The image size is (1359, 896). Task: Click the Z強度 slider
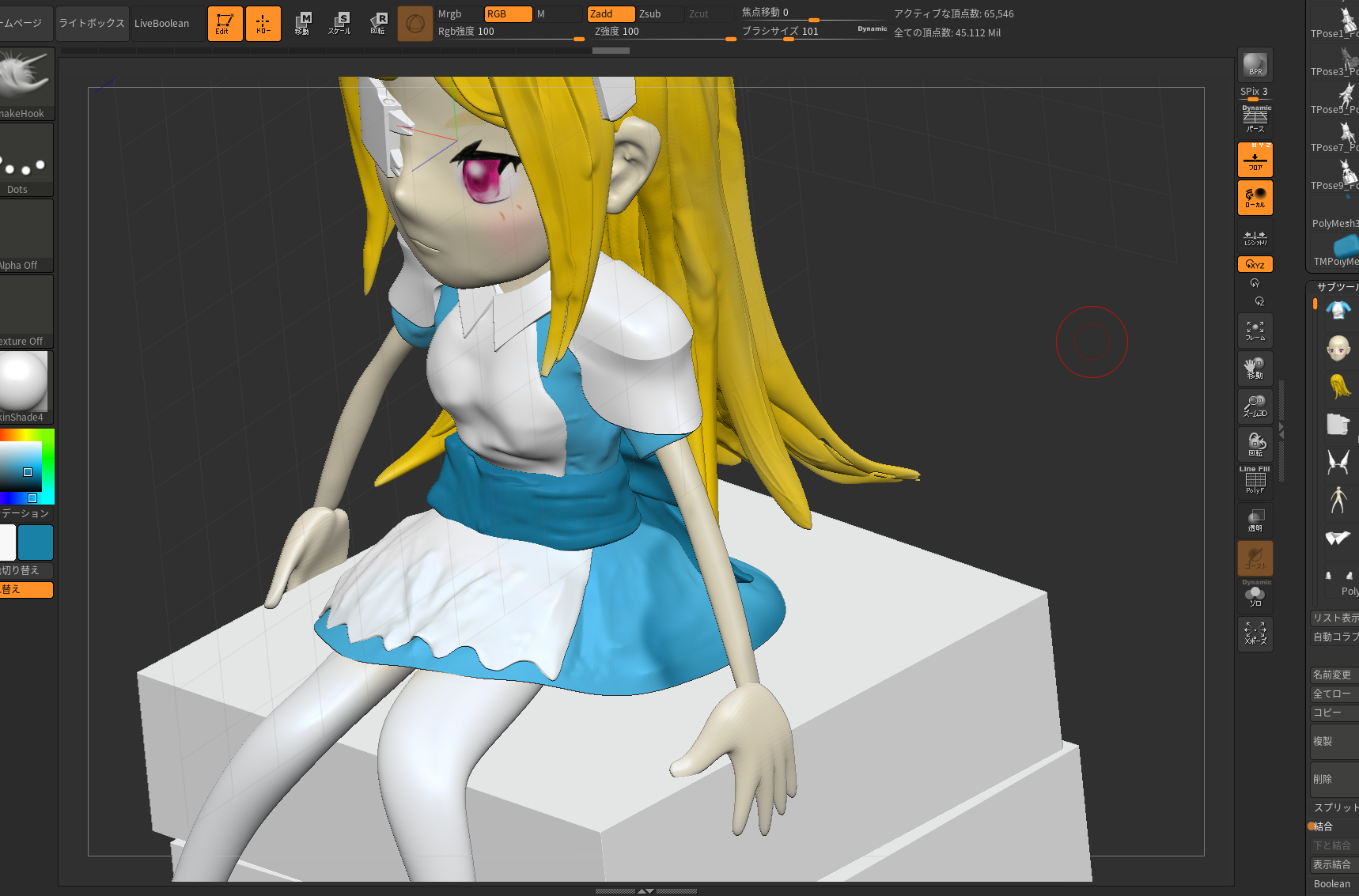point(664,32)
